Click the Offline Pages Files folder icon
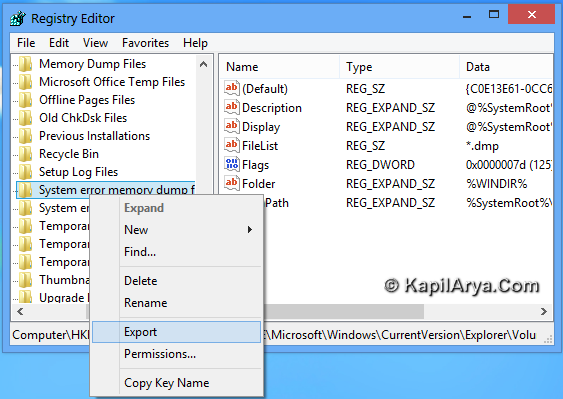This screenshot has height=399, width=563. [26, 100]
